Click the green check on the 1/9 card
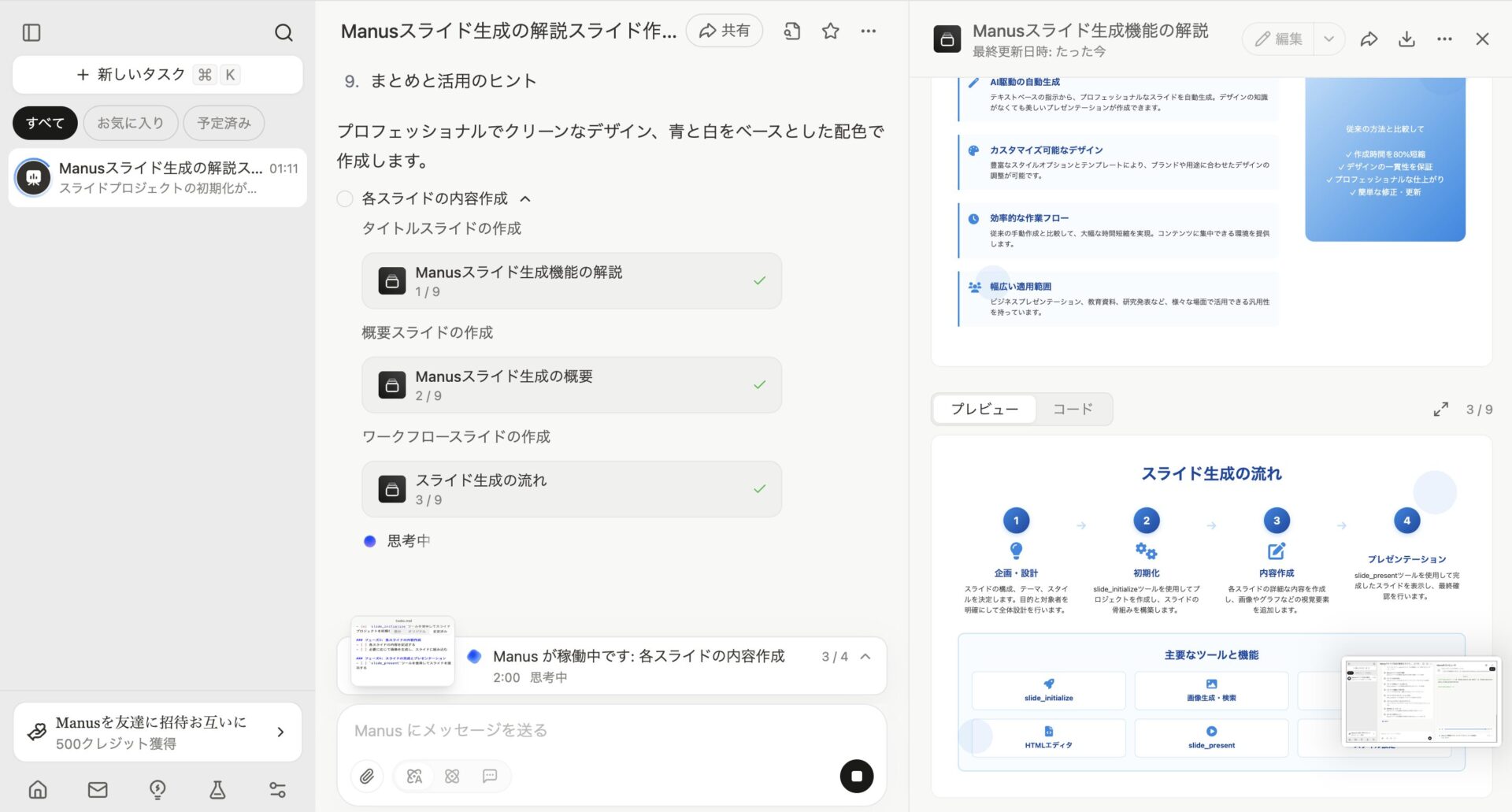The image size is (1512, 812). [x=759, y=281]
